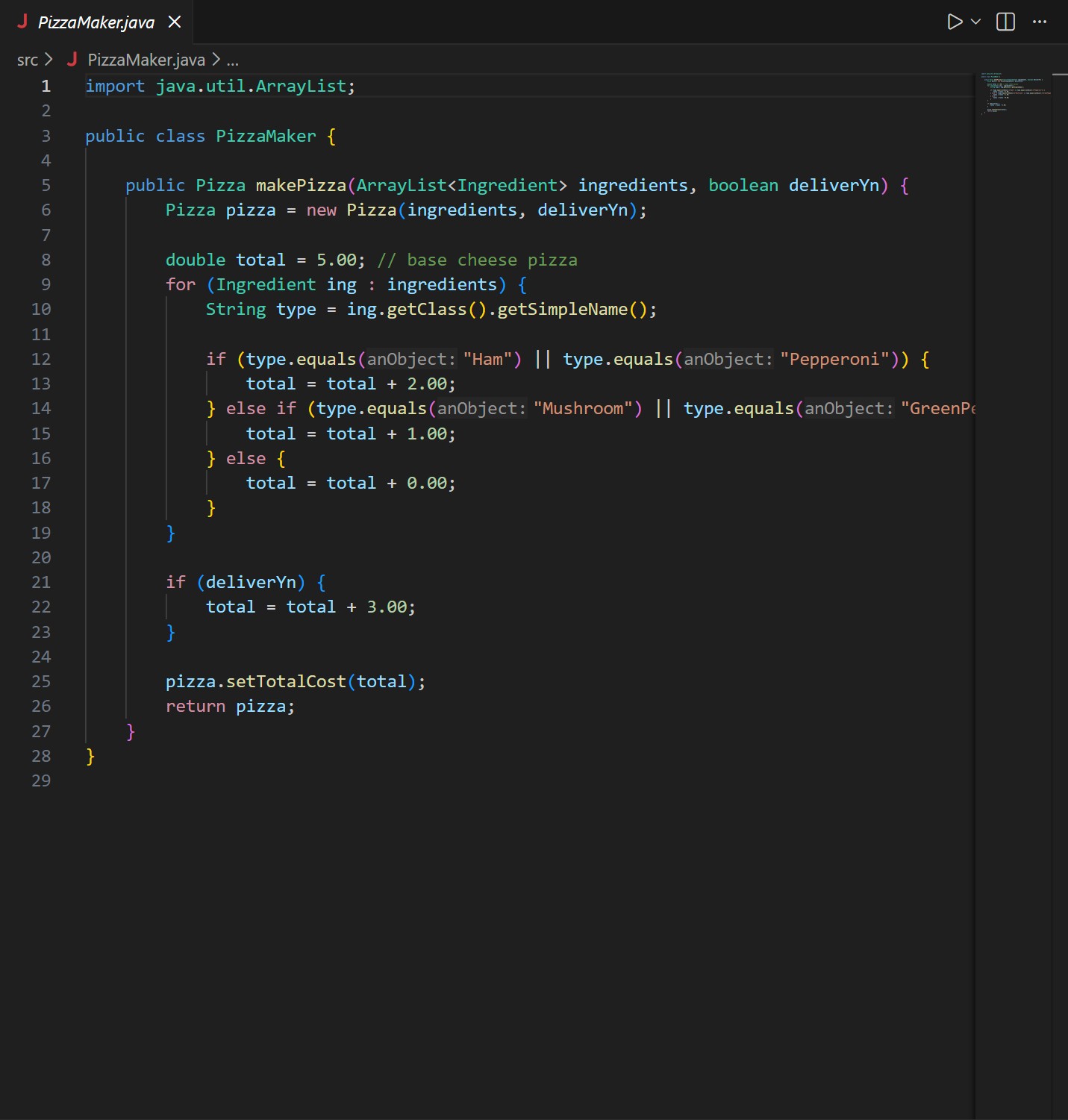Place cursor on the return pizza statement

(x=230, y=706)
